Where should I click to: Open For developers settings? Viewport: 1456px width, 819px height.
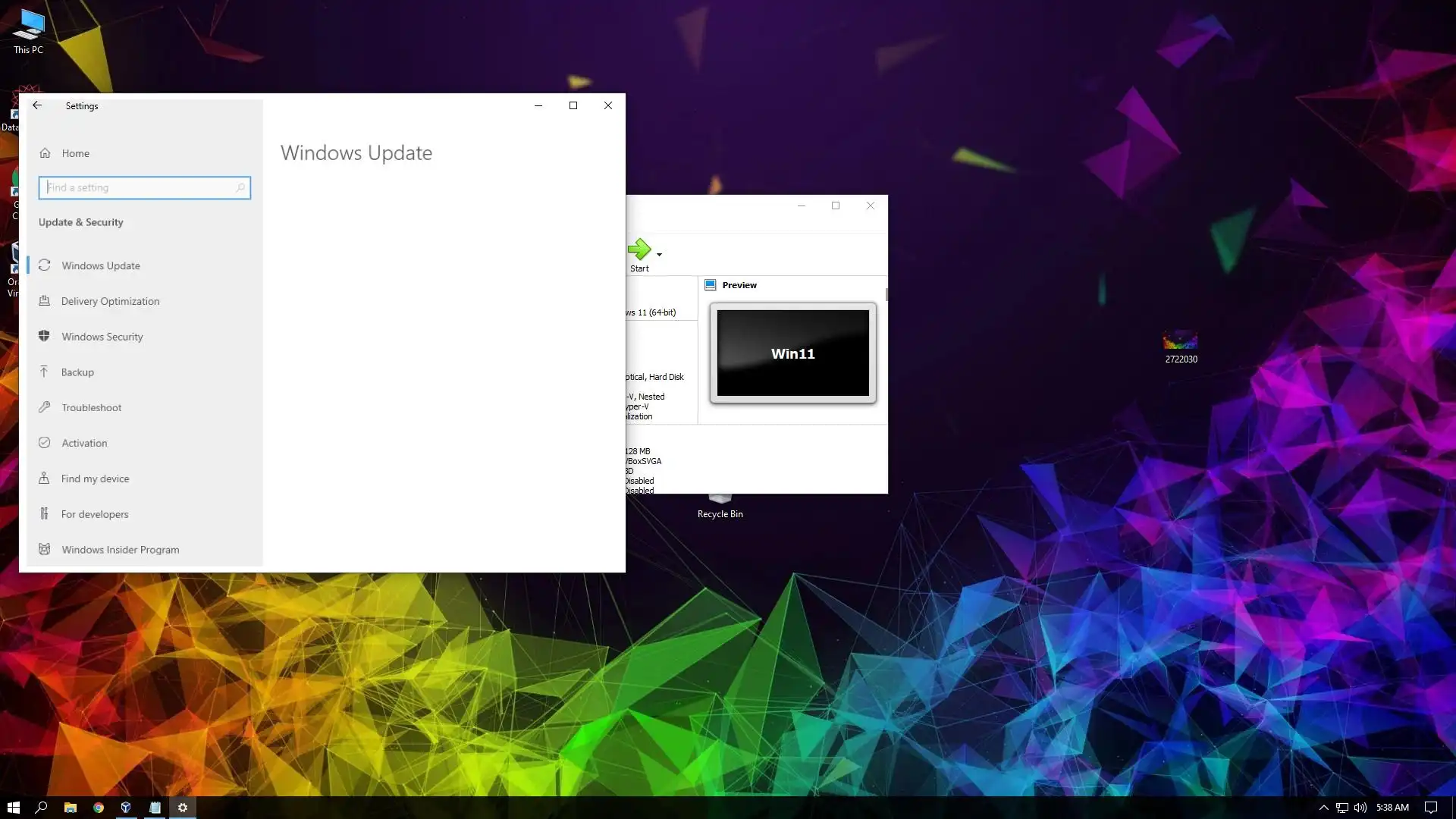coord(95,514)
